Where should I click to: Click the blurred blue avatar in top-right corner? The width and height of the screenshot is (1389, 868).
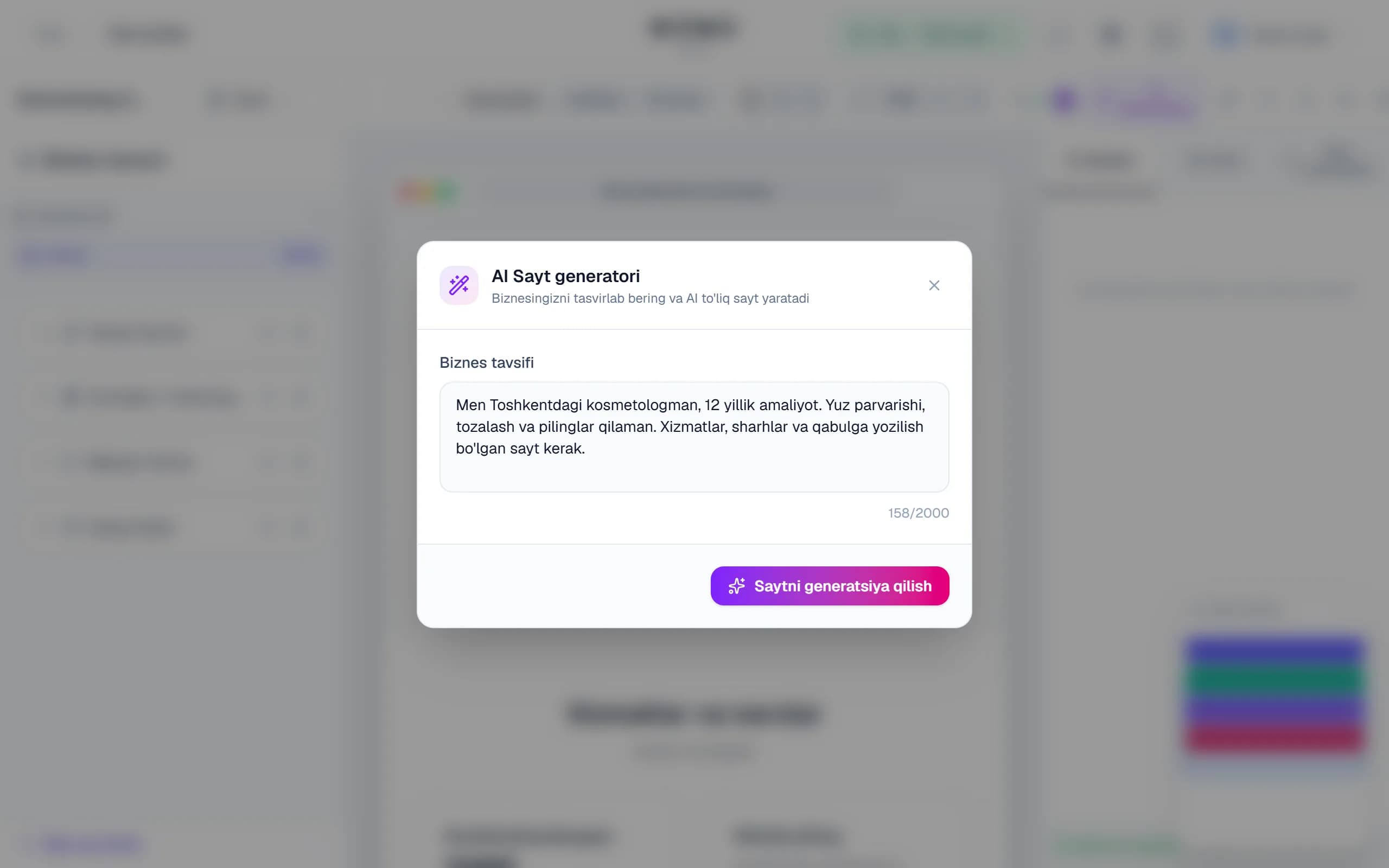coord(1226,35)
